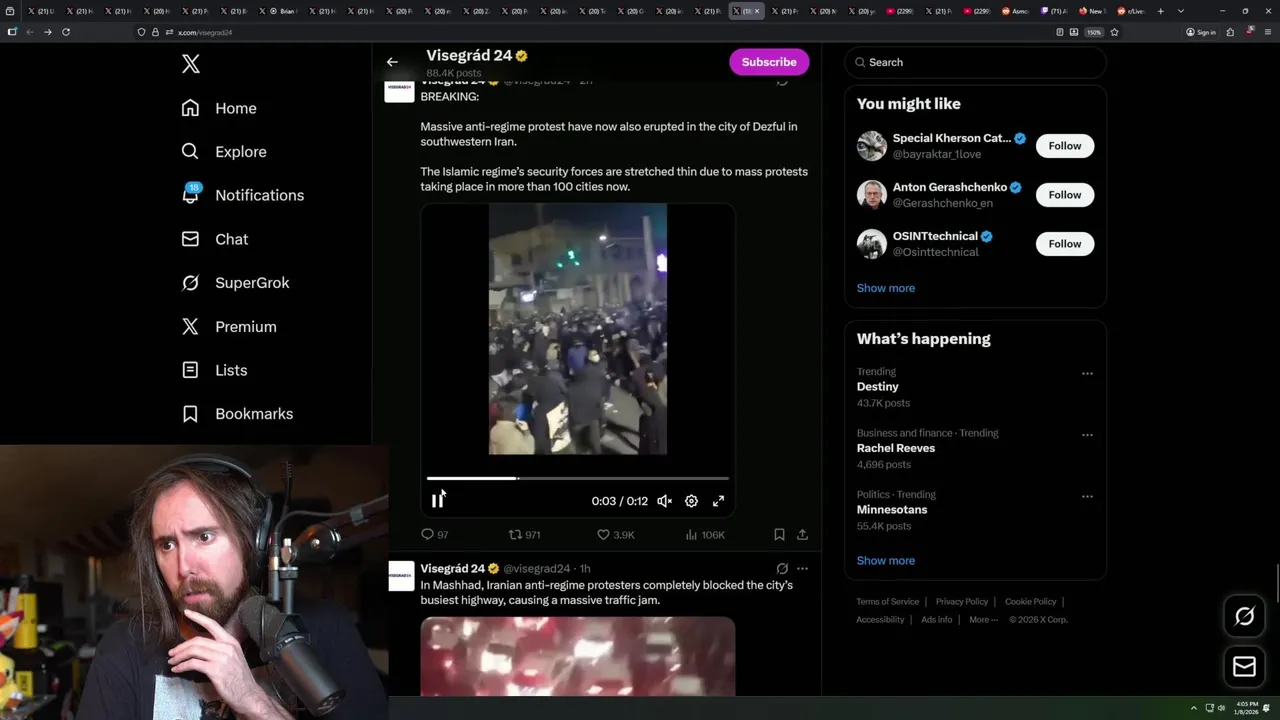Viewport: 1280px width, 720px height.
Task: Open more options for Minnesotans trend
Action: click(1087, 496)
